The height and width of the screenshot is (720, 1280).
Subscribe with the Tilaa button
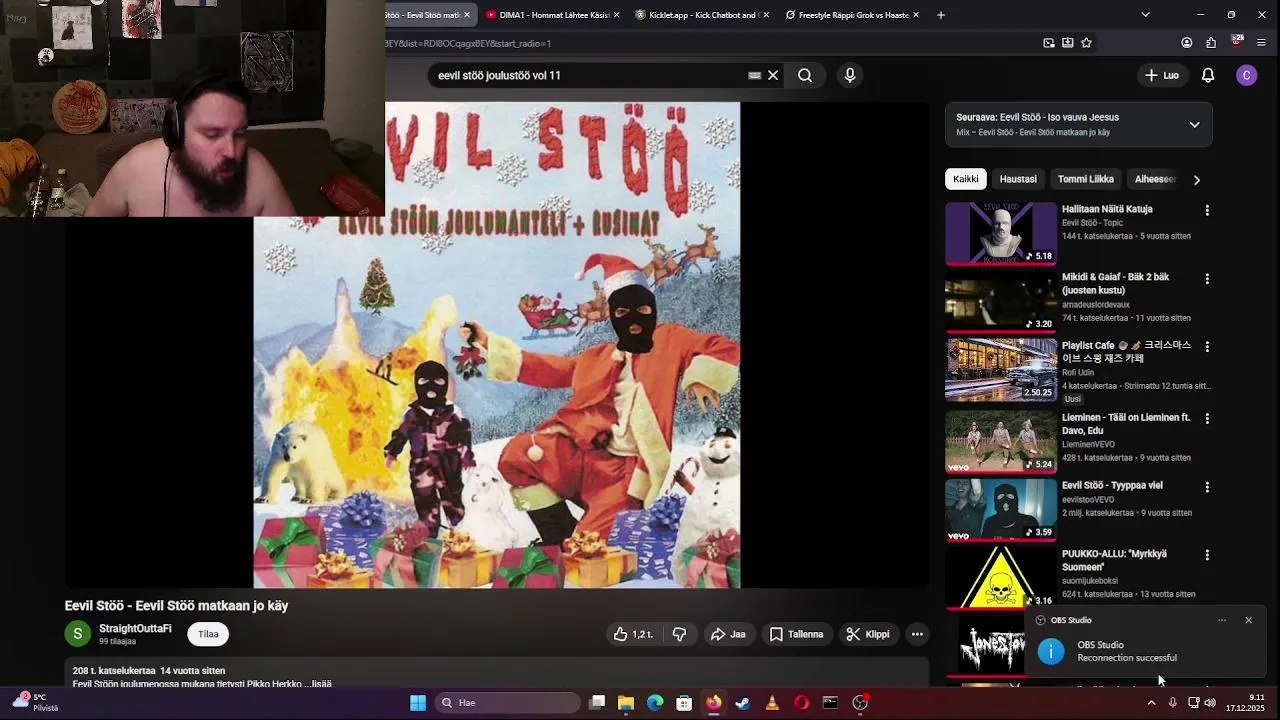coord(208,634)
